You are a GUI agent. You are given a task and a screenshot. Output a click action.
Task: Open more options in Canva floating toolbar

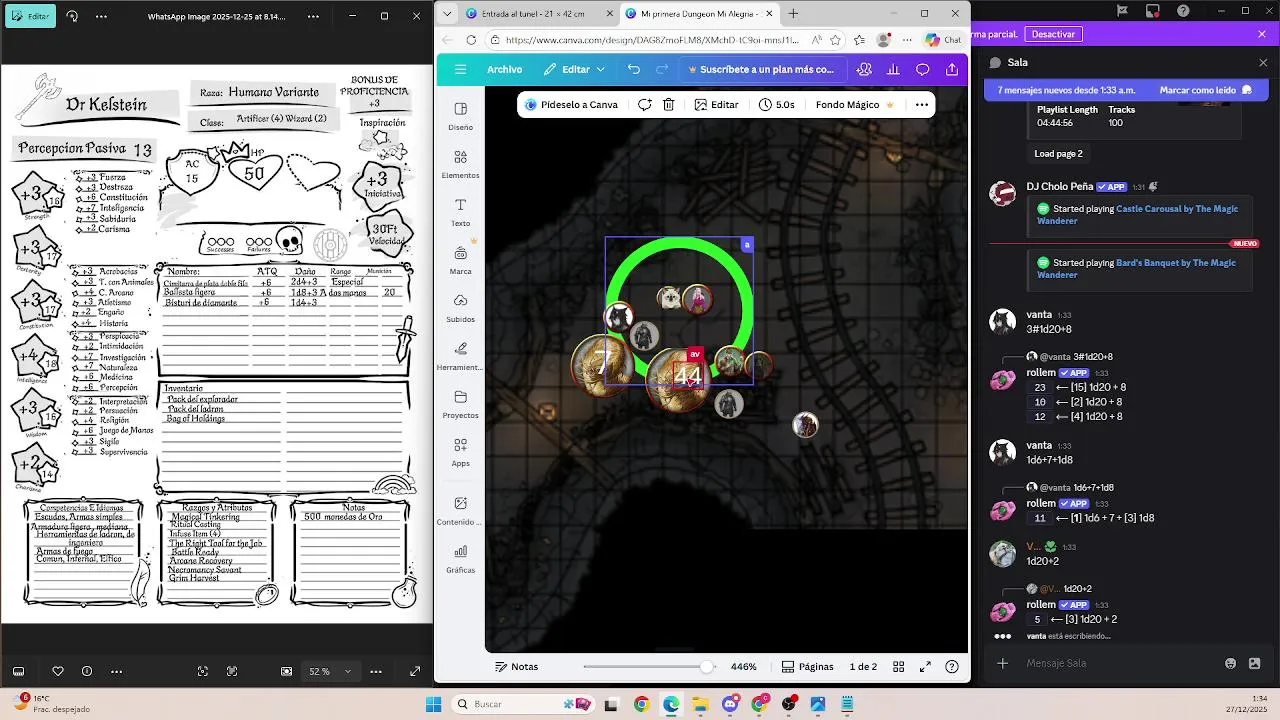(922, 105)
